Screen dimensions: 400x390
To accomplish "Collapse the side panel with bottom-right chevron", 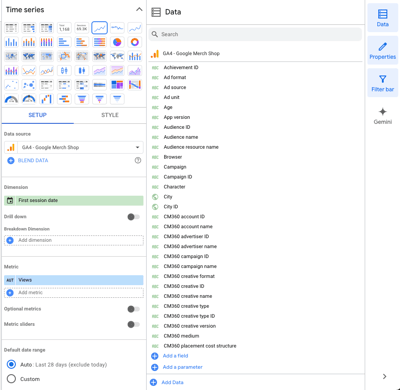I will [x=384, y=376].
